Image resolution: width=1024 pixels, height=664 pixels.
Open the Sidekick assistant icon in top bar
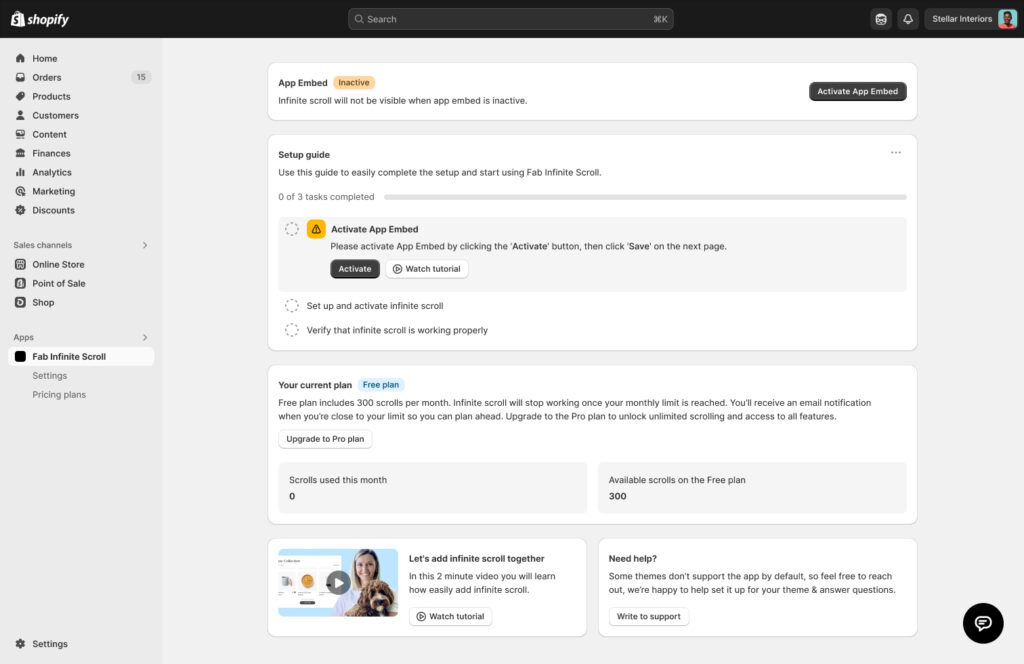pos(881,19)
